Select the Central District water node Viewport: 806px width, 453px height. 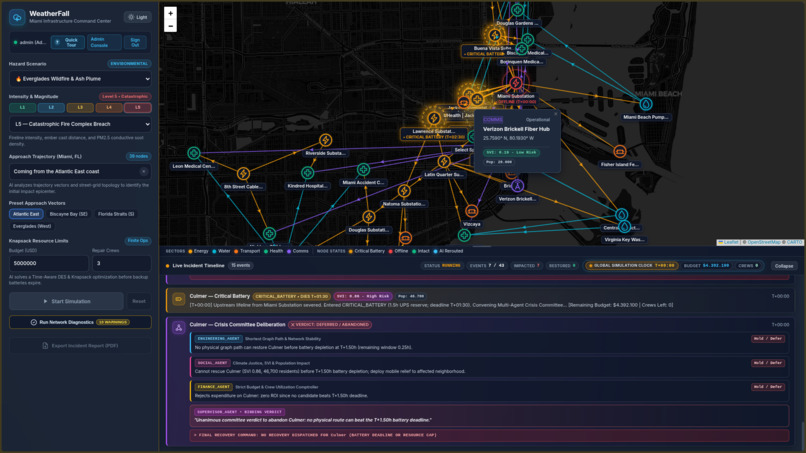pyautogui.click(x=621, y=214)
